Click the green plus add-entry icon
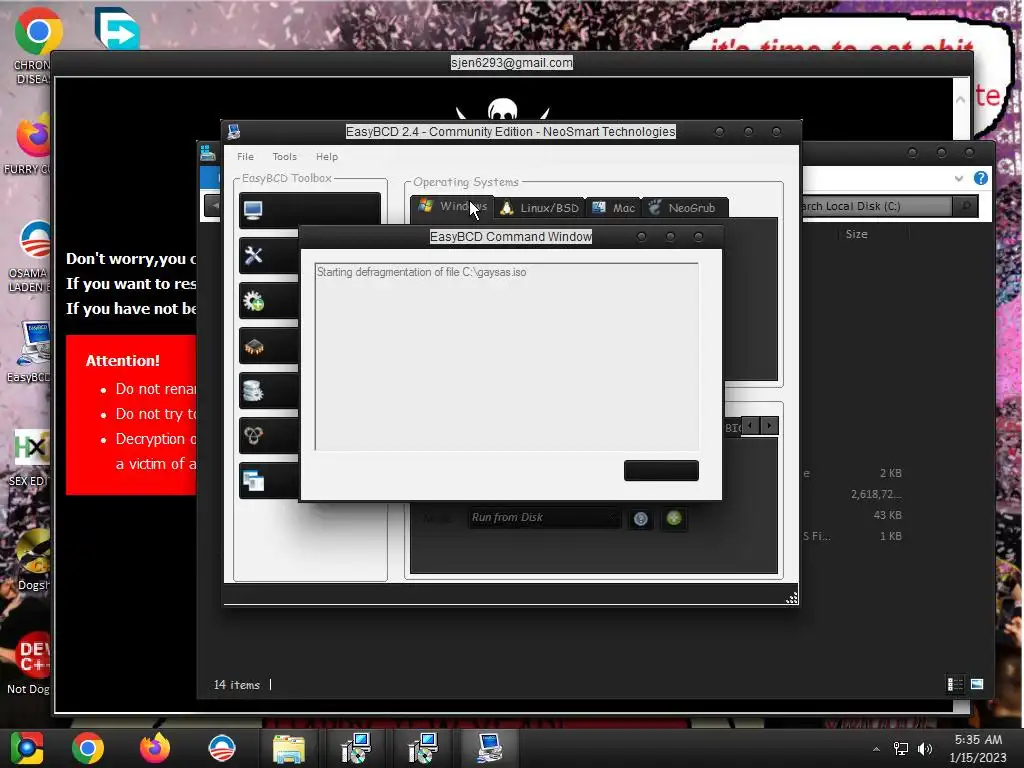Screen dimensions: 1024x768 coord(674,519)
